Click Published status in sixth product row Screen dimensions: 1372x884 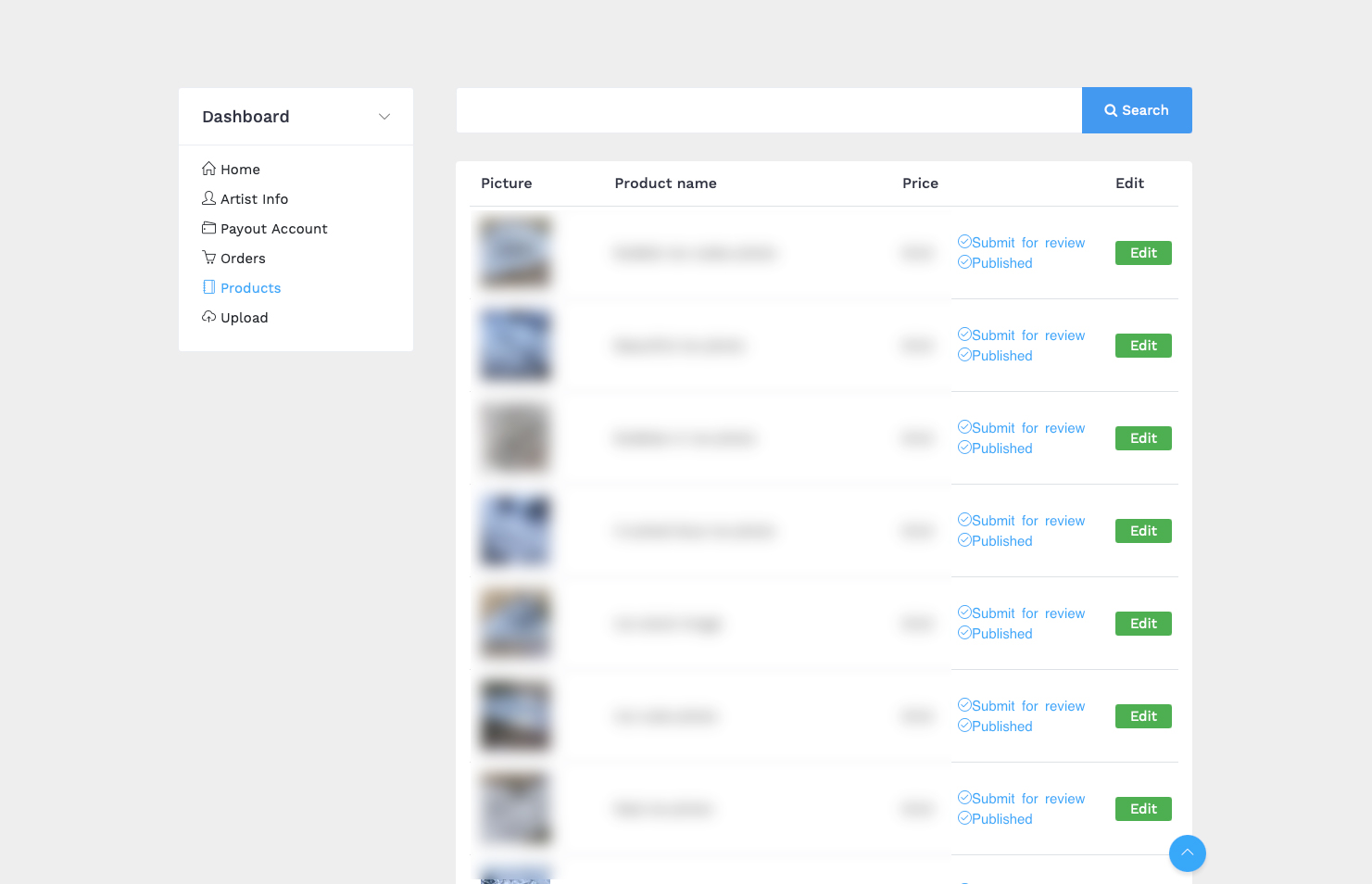(995, 726)
